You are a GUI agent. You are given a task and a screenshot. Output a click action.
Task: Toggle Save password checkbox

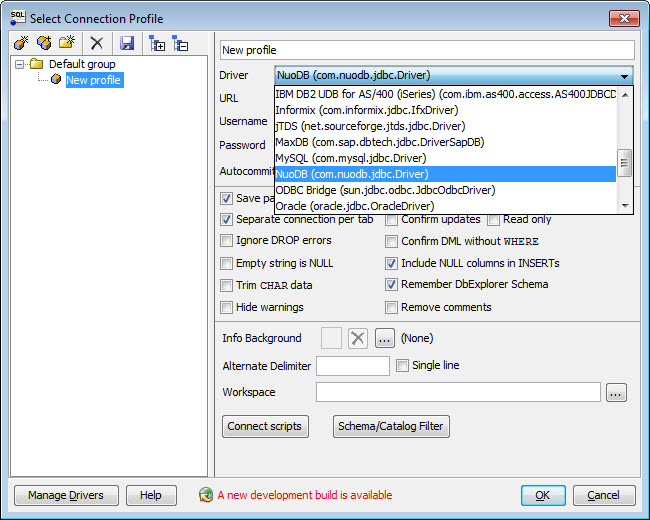click(226, 198)
